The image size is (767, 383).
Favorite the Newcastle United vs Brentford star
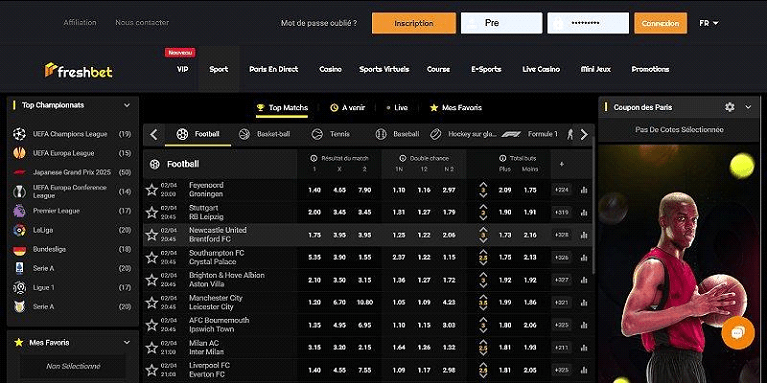(x=152, y=235)
